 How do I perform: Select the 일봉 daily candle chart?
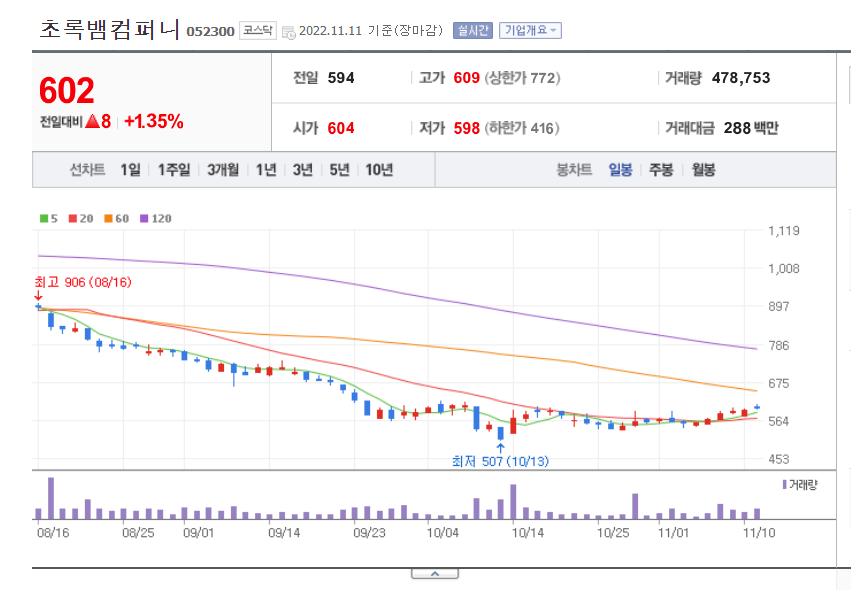[620, 170]
